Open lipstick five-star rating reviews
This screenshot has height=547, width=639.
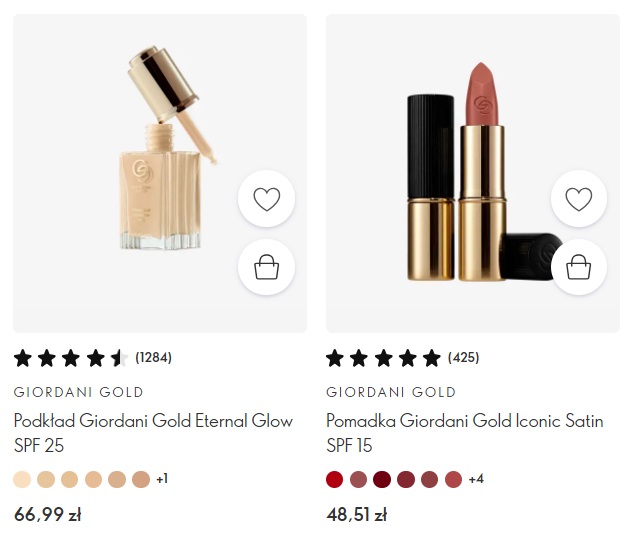click(383, 358)
